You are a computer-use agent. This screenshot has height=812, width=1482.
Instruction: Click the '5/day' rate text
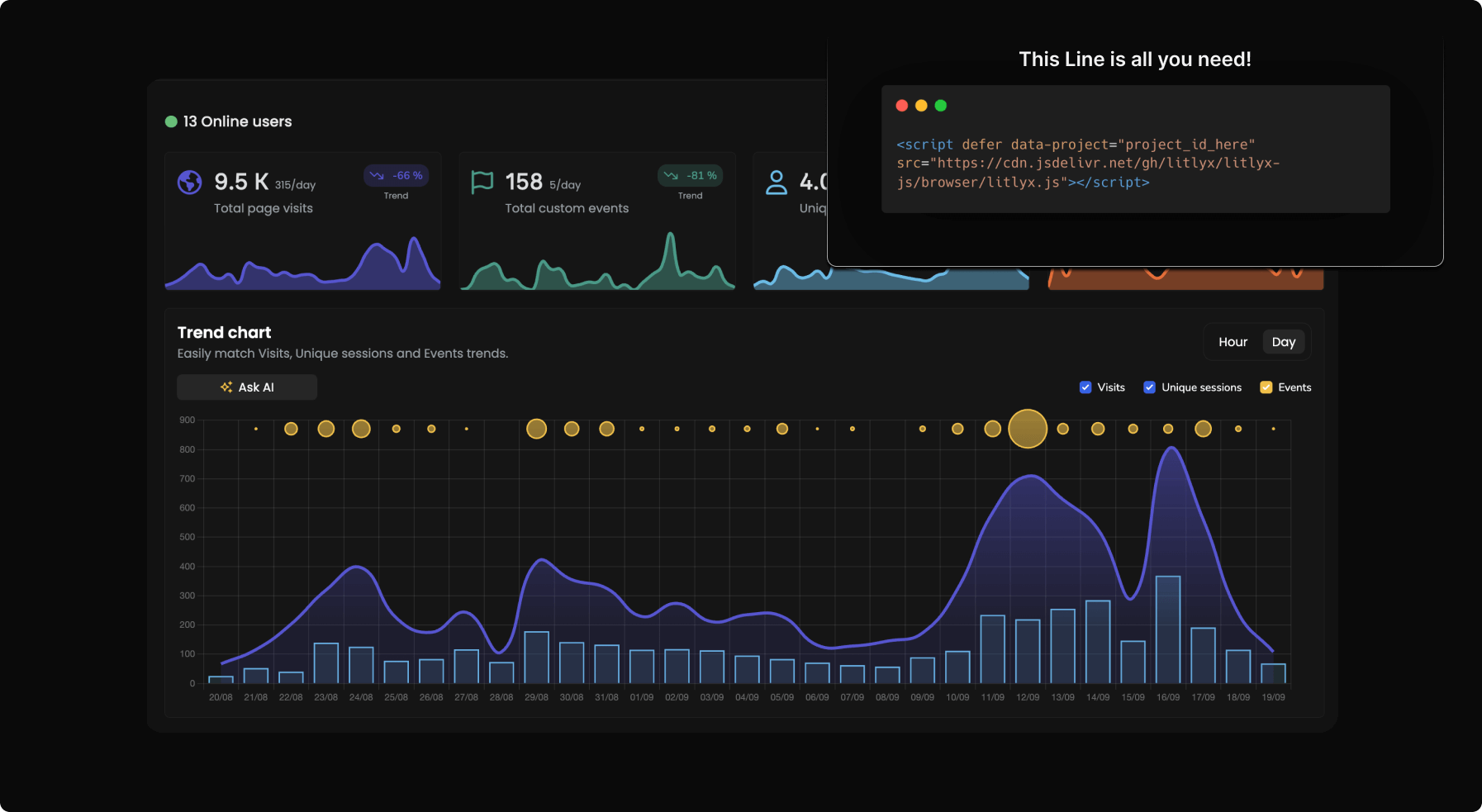(565, 185)
